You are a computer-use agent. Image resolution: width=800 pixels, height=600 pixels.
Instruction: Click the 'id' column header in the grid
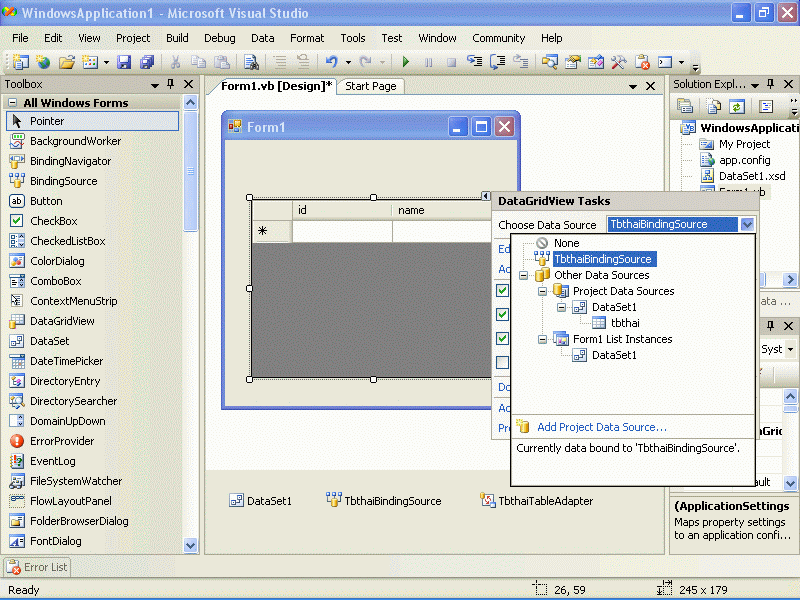342,210
